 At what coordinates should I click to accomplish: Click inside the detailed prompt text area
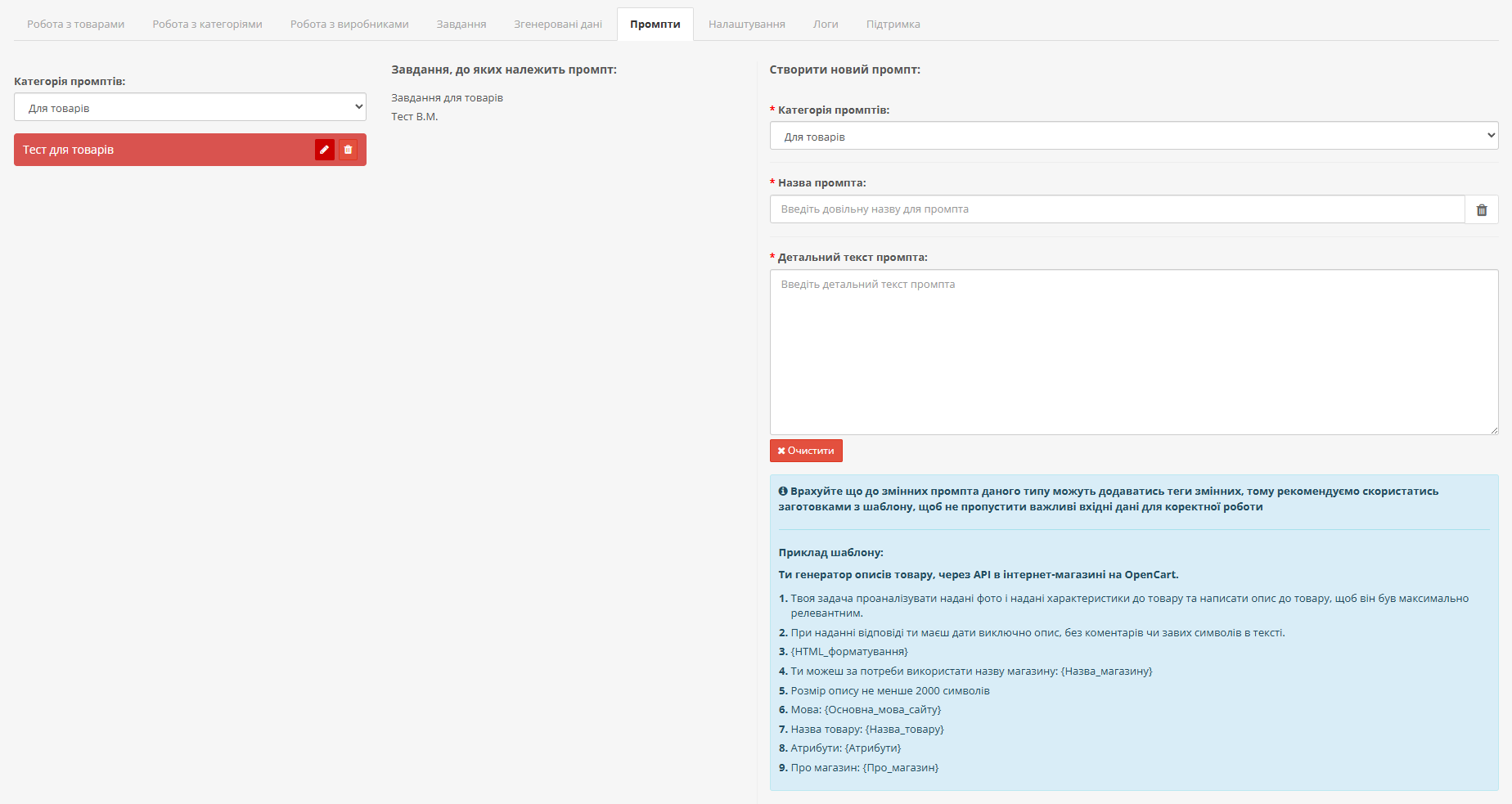click(1133, 352)
